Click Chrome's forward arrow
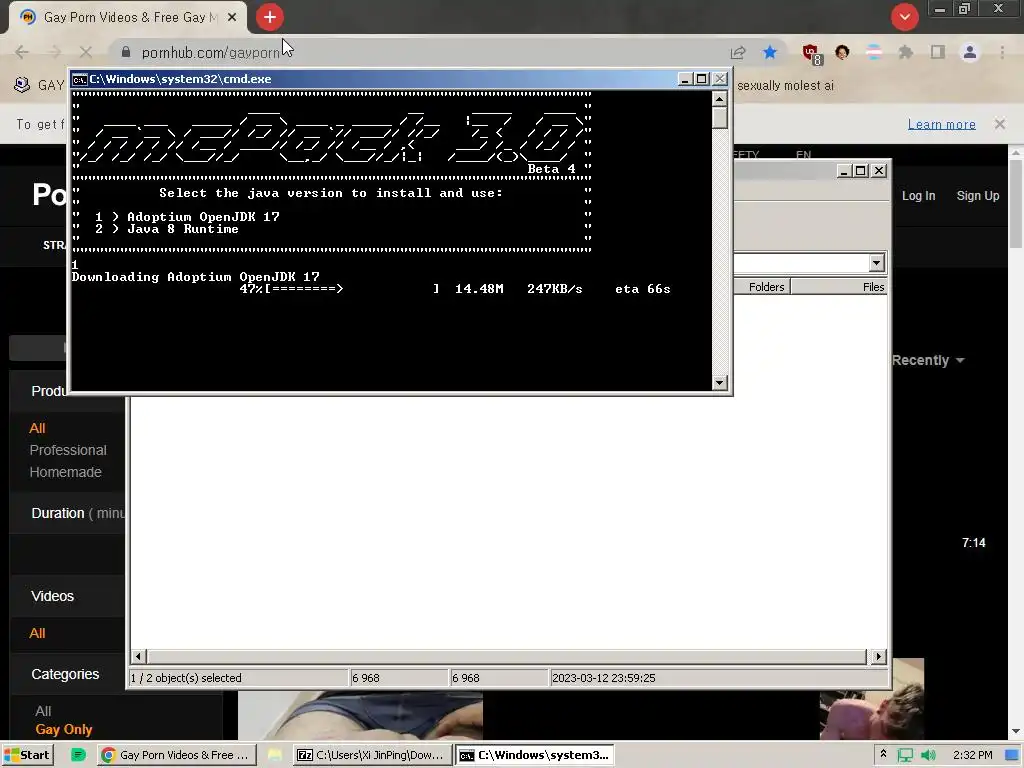 click(54, 52)
